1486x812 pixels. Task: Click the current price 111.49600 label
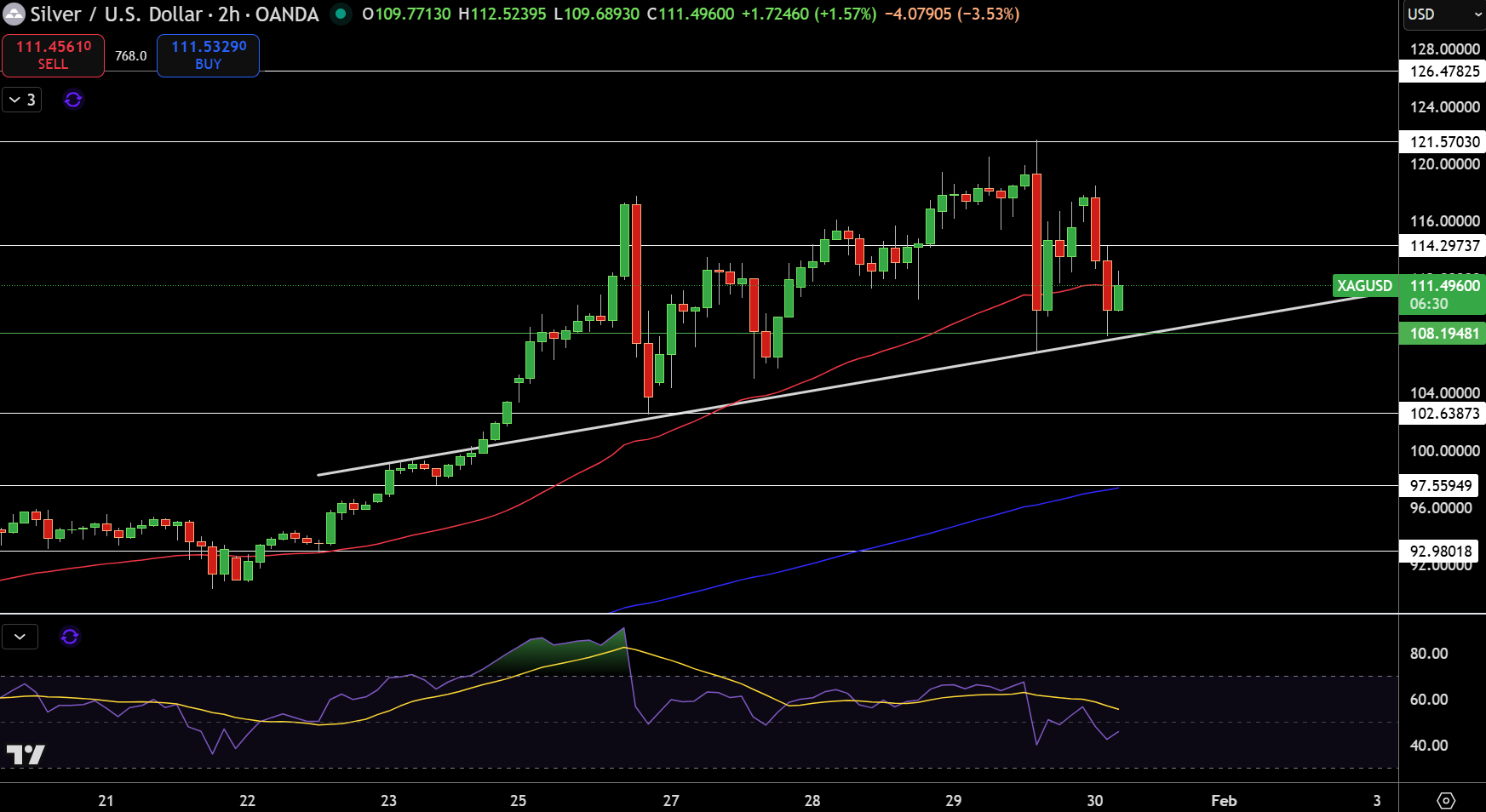(1444, 286)
